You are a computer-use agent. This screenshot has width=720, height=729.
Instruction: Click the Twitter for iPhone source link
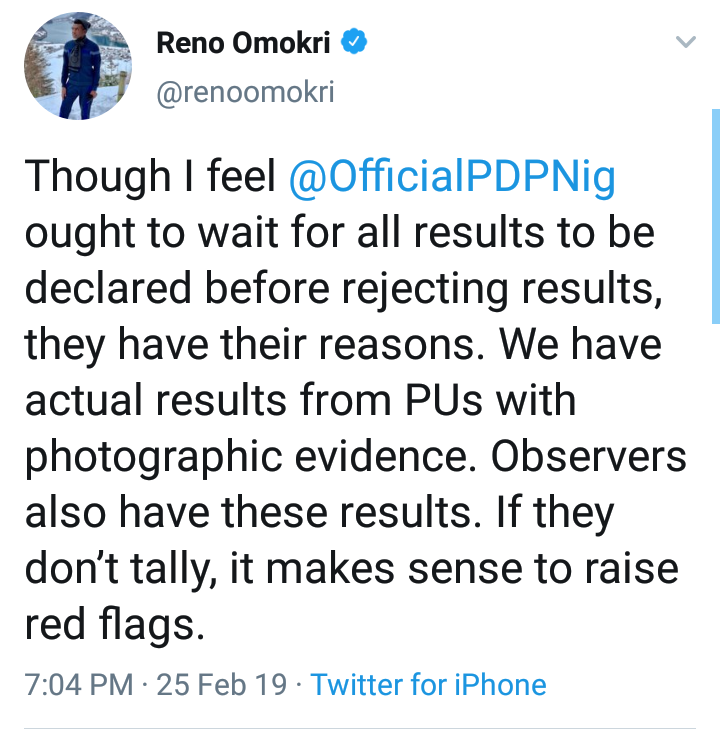point(428,685)
